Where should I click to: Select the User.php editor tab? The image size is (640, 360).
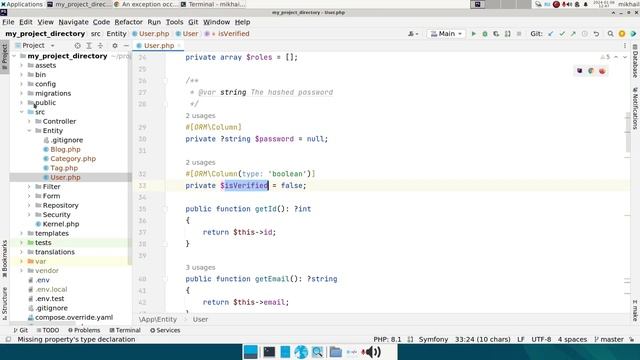(158, 46)
